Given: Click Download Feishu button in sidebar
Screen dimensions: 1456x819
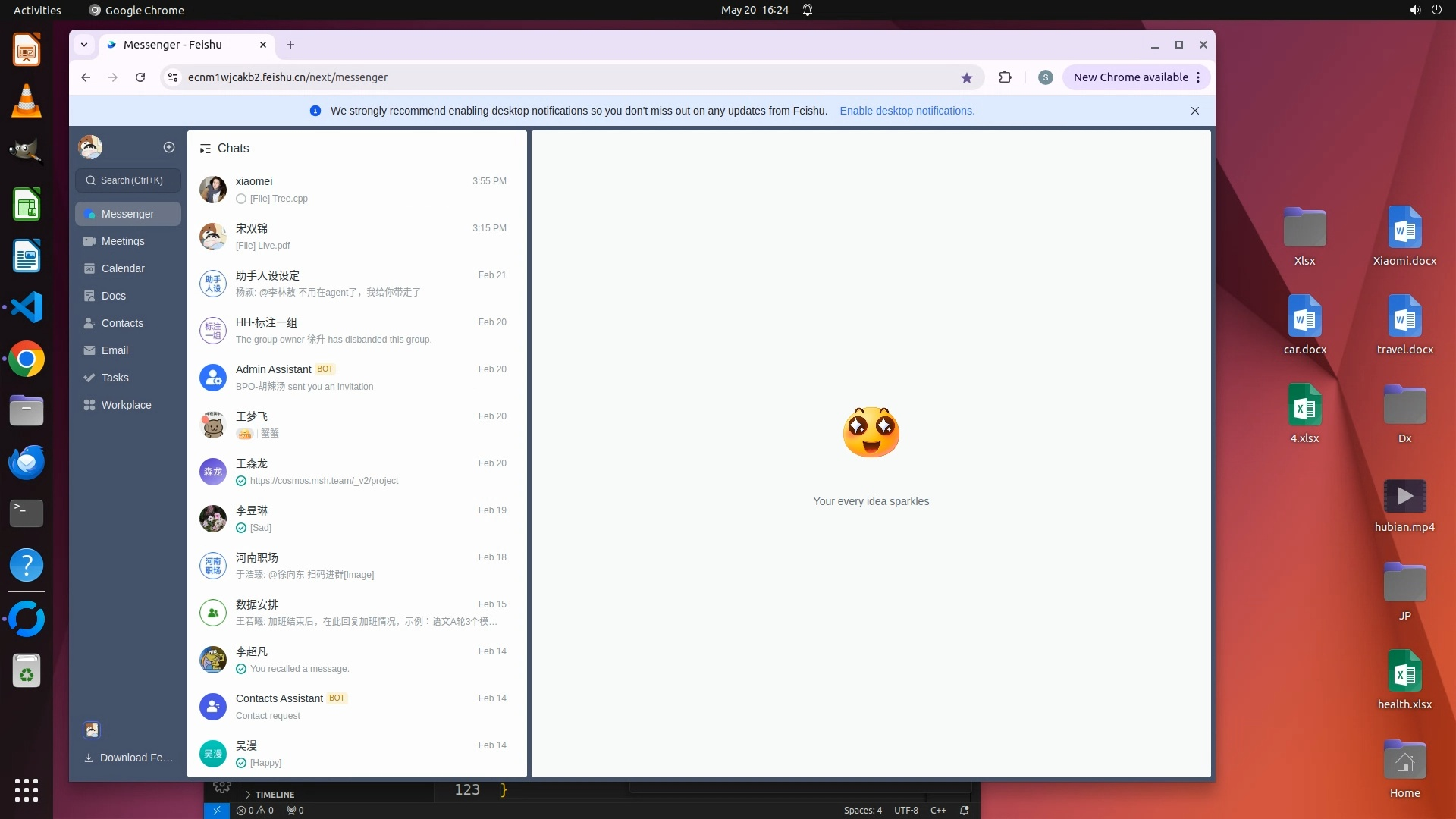Looking at the screenshot, I should (128, 758).
